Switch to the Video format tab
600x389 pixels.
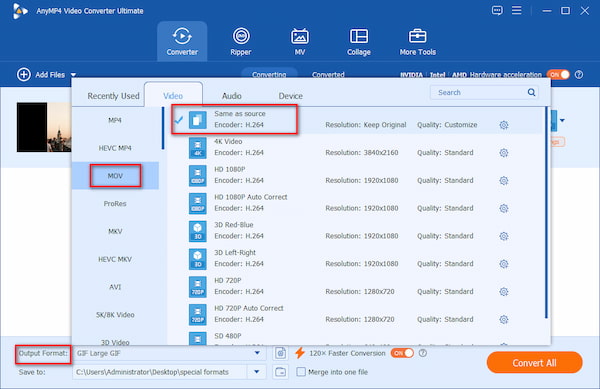[173, 96]
